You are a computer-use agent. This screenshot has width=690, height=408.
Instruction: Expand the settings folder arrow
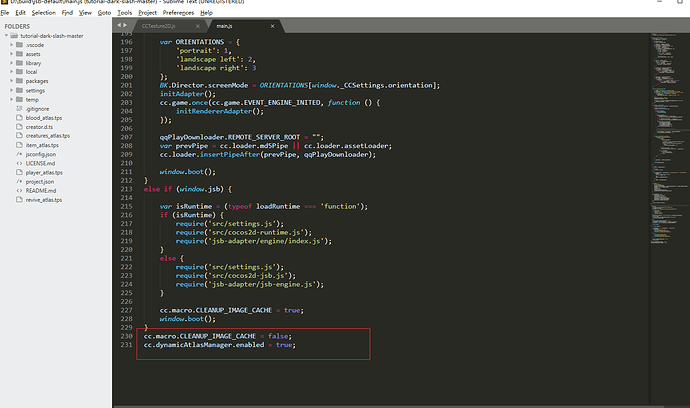point(11,90)
